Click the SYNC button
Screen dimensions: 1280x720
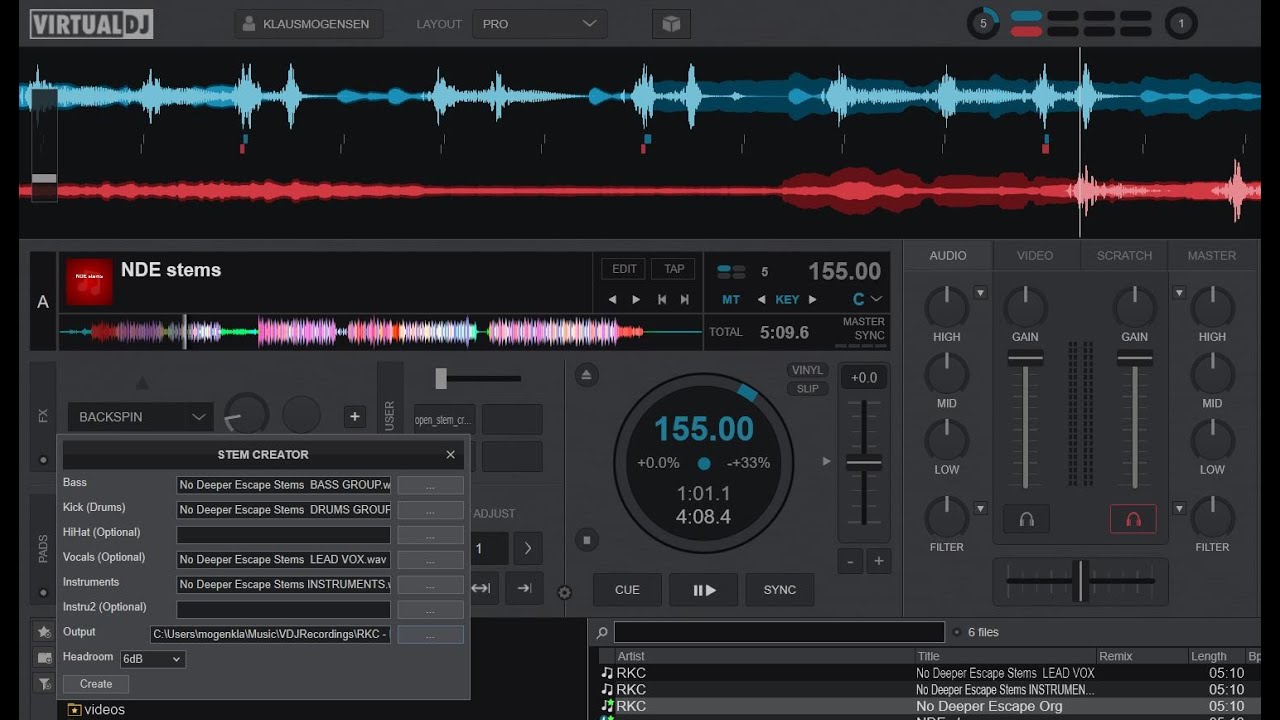tap(780, 590)
